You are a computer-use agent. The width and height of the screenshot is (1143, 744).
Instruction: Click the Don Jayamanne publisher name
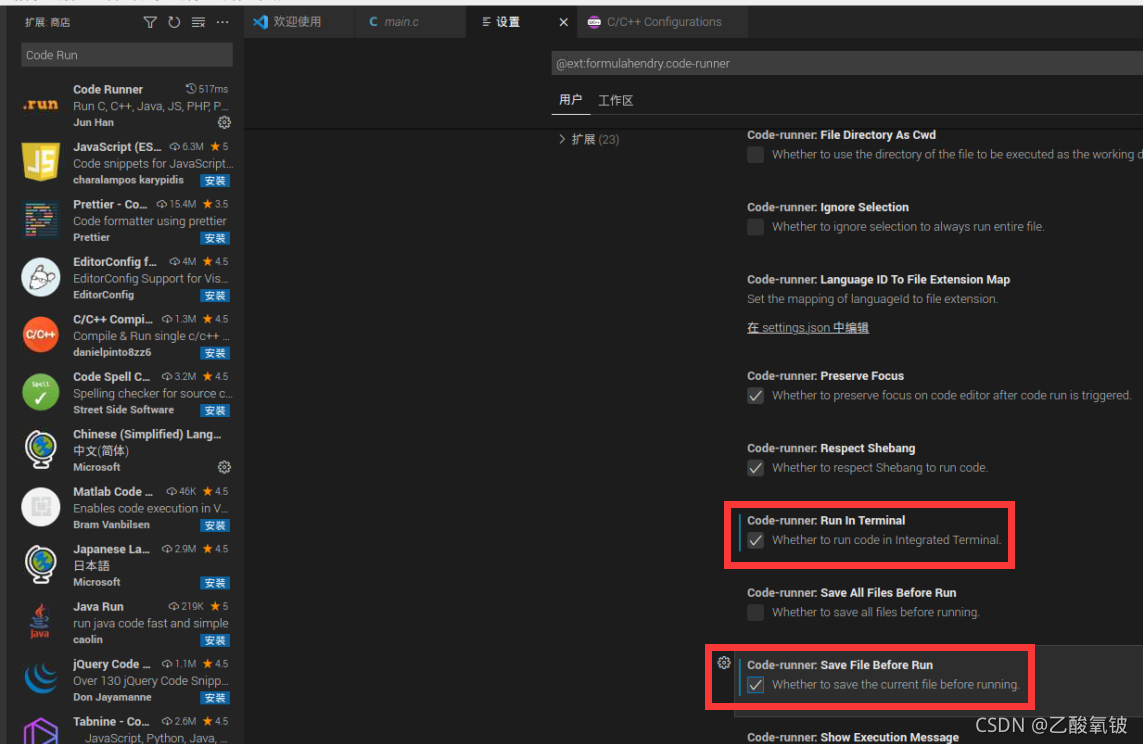[x=112, y=697]
